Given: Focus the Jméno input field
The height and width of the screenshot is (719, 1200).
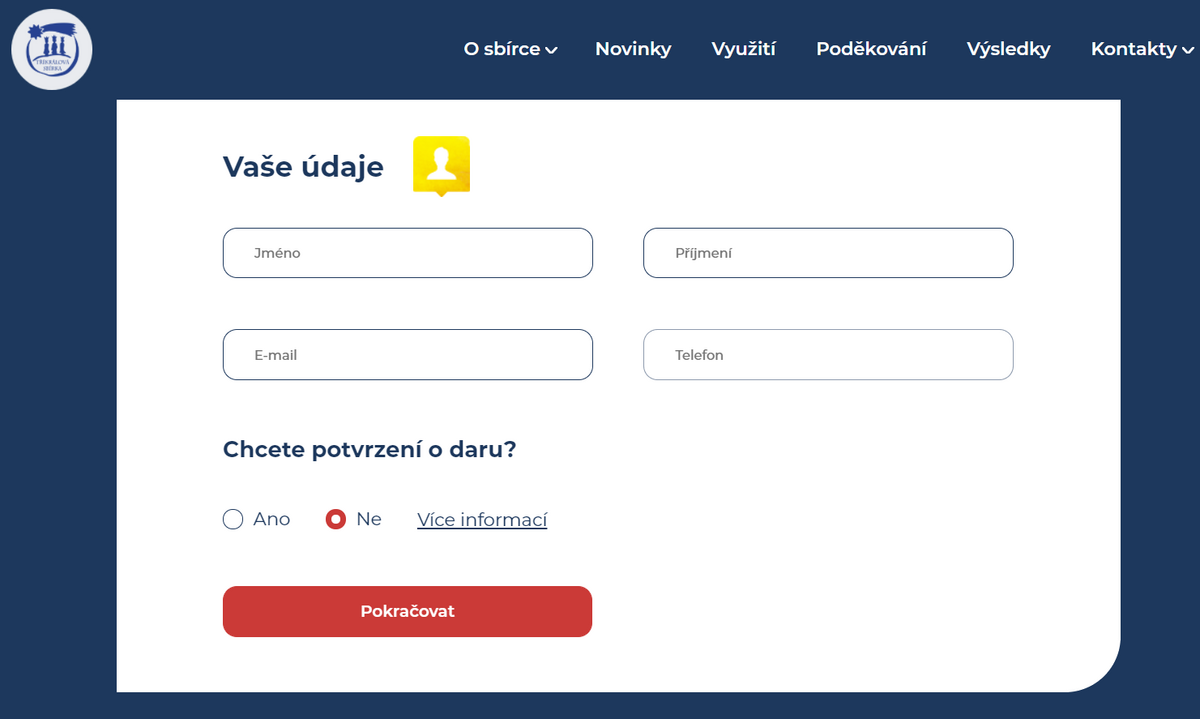Looking at the screenshot, I should coord(407,253).
